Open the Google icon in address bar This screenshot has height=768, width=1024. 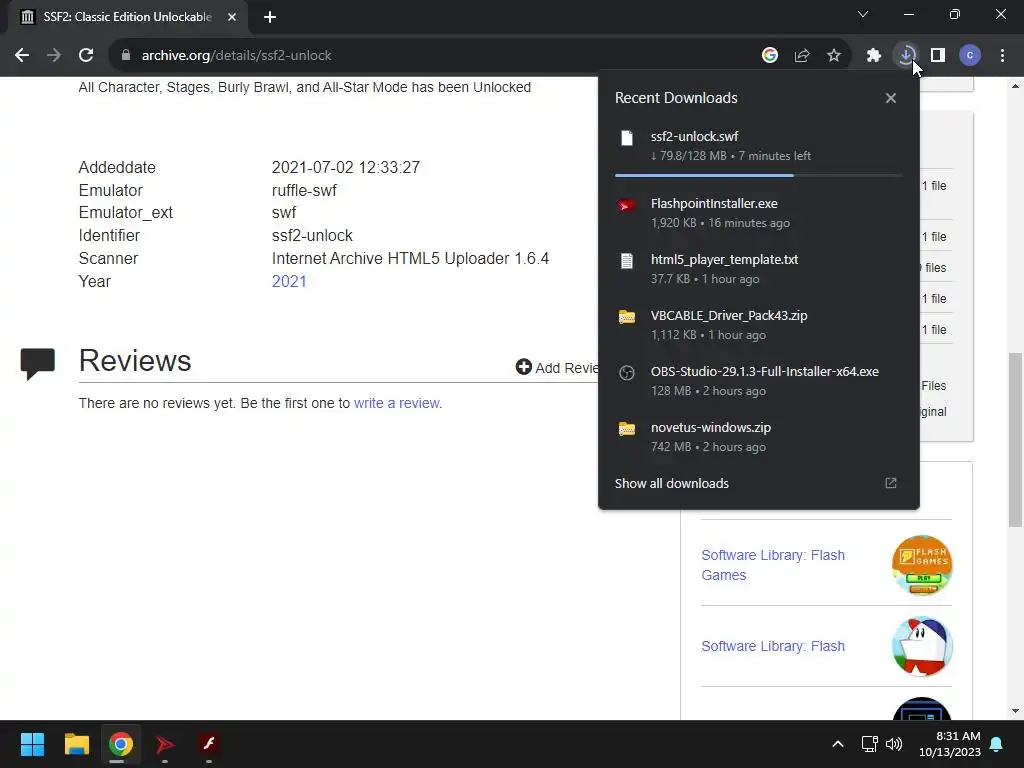(x=770, y=56)
